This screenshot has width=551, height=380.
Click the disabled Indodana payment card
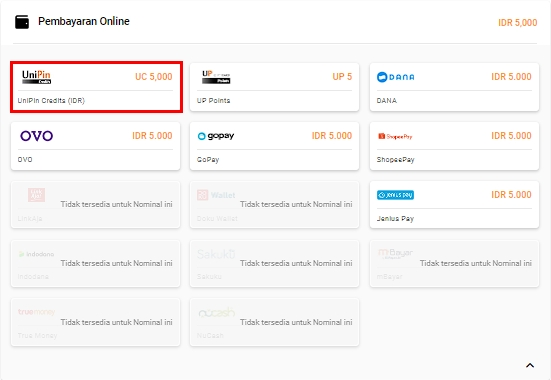pyautogui.click(x=95, y=264)
